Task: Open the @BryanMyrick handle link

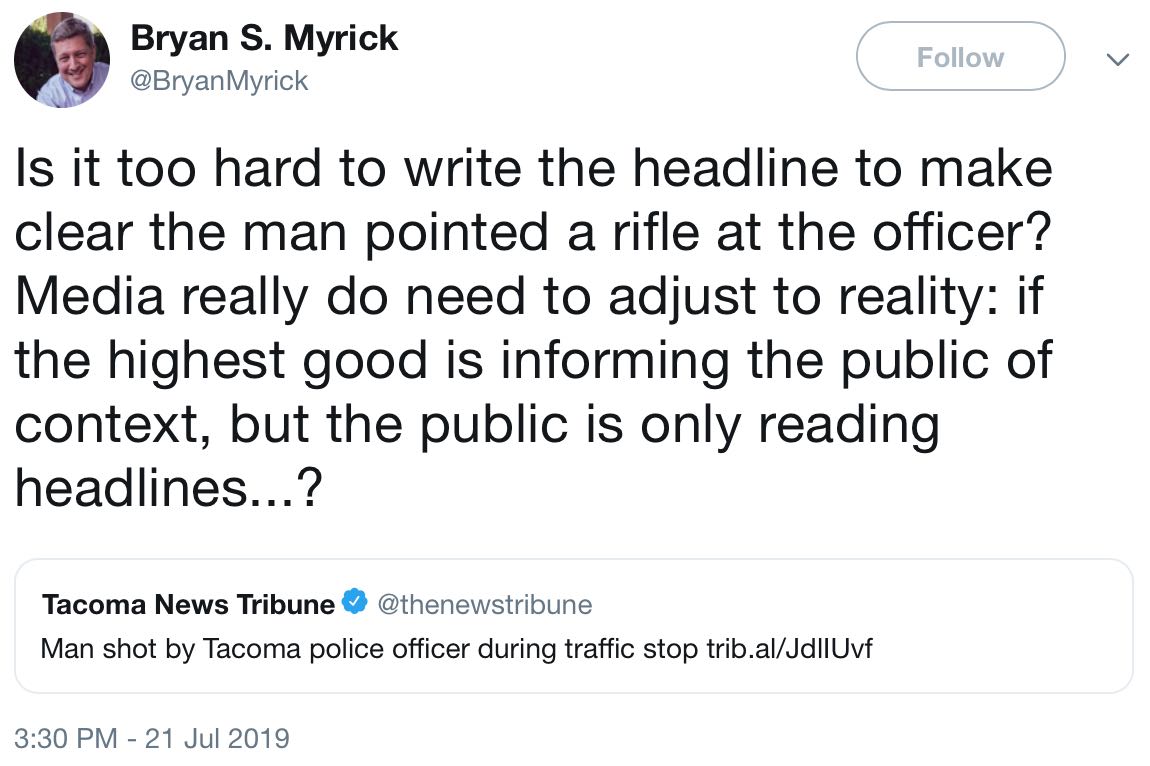Action: (x=219, y=81)
